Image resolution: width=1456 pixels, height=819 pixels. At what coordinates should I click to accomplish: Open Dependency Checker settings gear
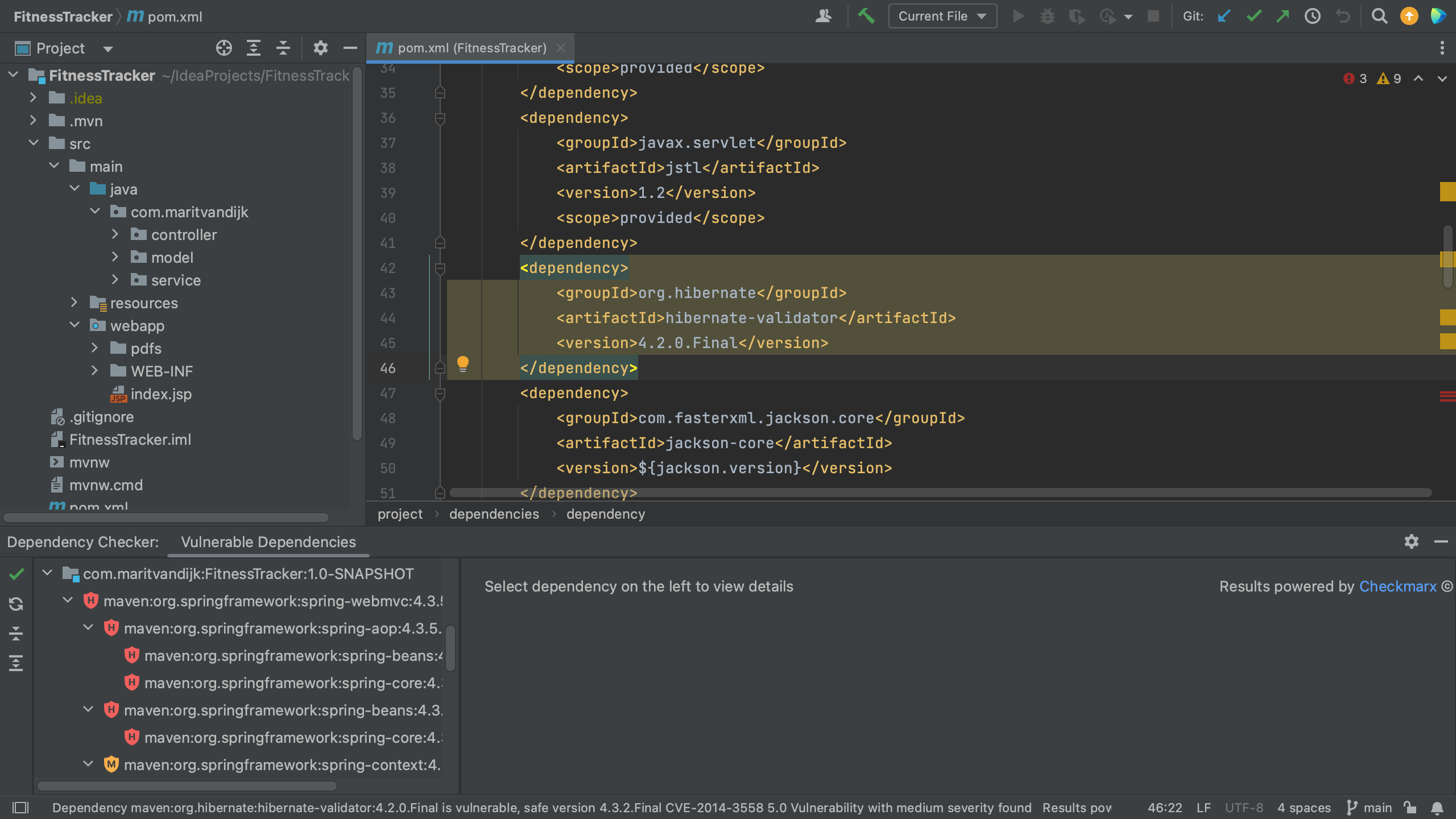[x=1411, y=541]
